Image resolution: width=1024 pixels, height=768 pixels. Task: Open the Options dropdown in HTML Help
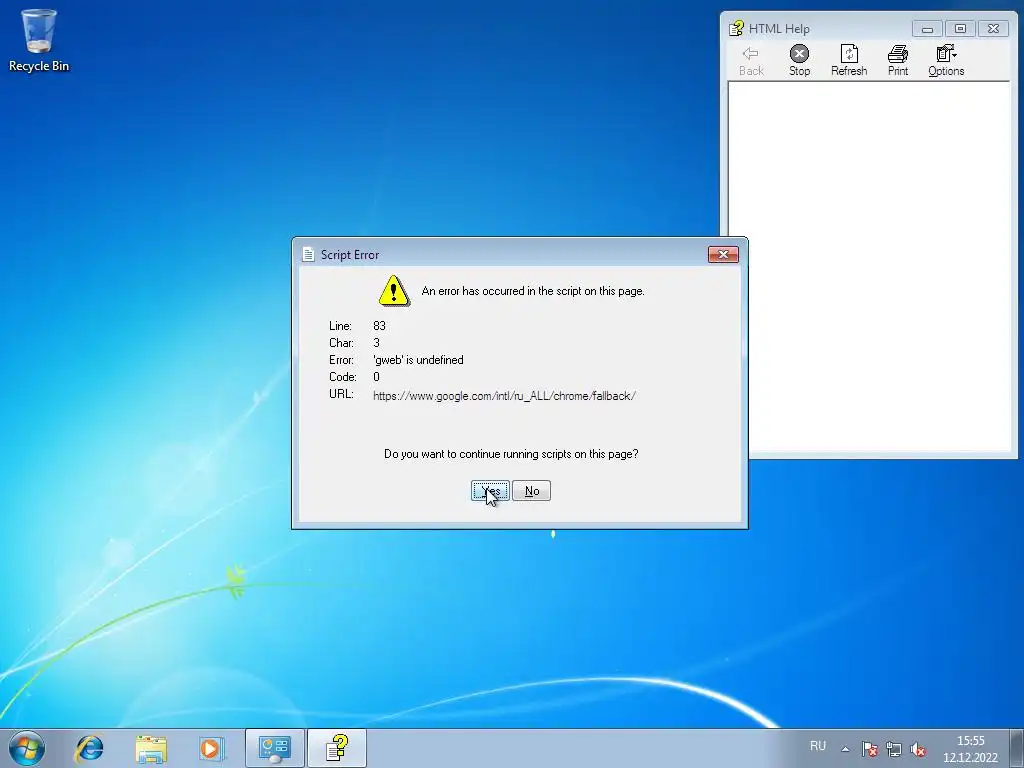click(946, 61)
